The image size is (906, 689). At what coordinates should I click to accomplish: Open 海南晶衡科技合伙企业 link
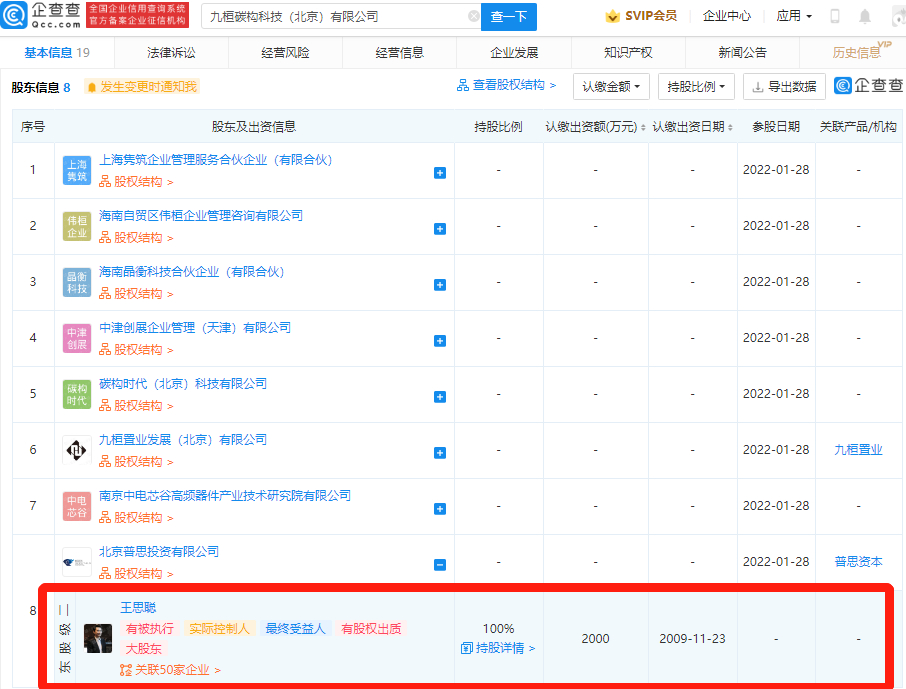point(191,272)
